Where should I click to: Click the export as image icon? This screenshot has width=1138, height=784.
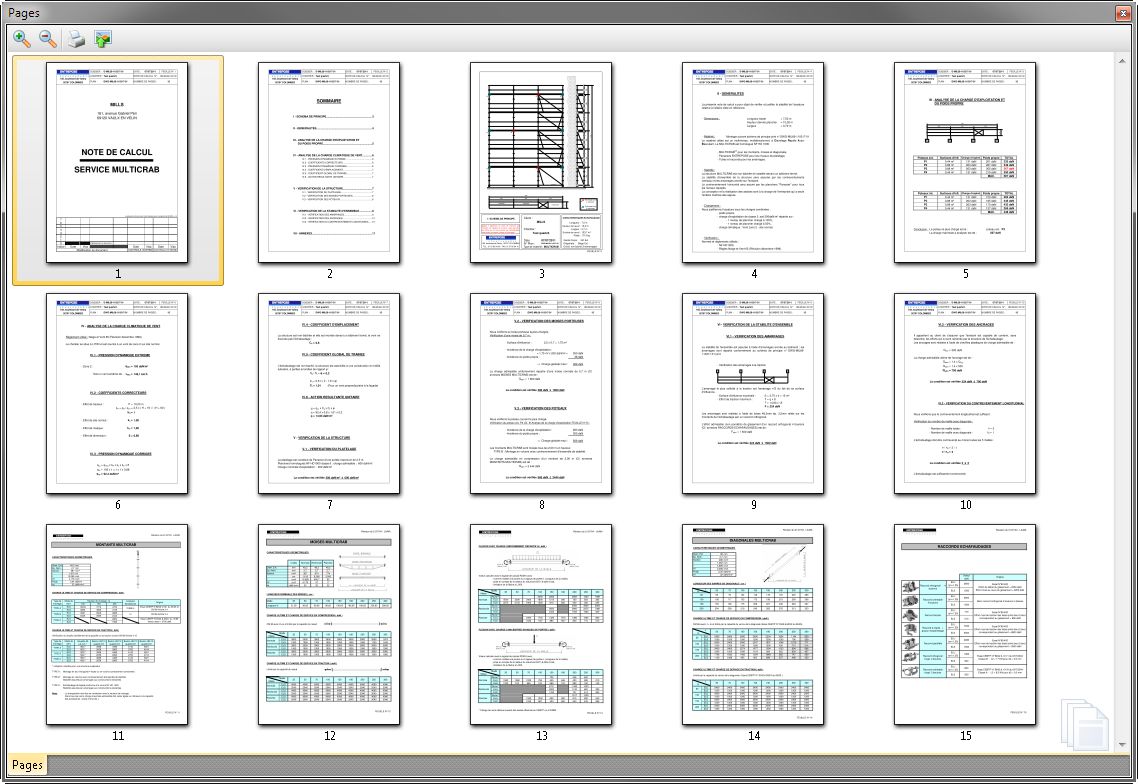coord(103,39)
